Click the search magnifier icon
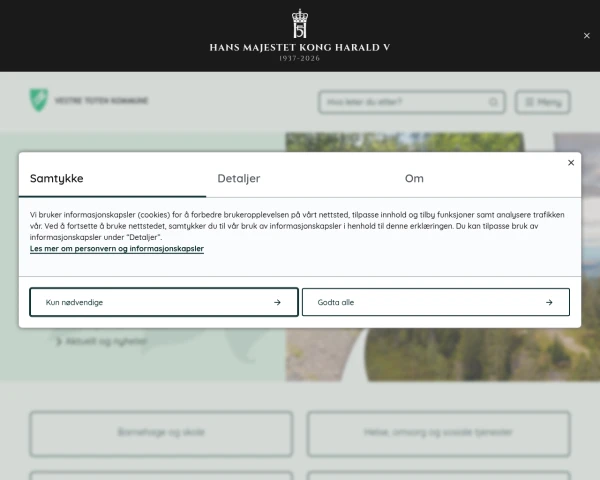 click(x=493, y=102)
